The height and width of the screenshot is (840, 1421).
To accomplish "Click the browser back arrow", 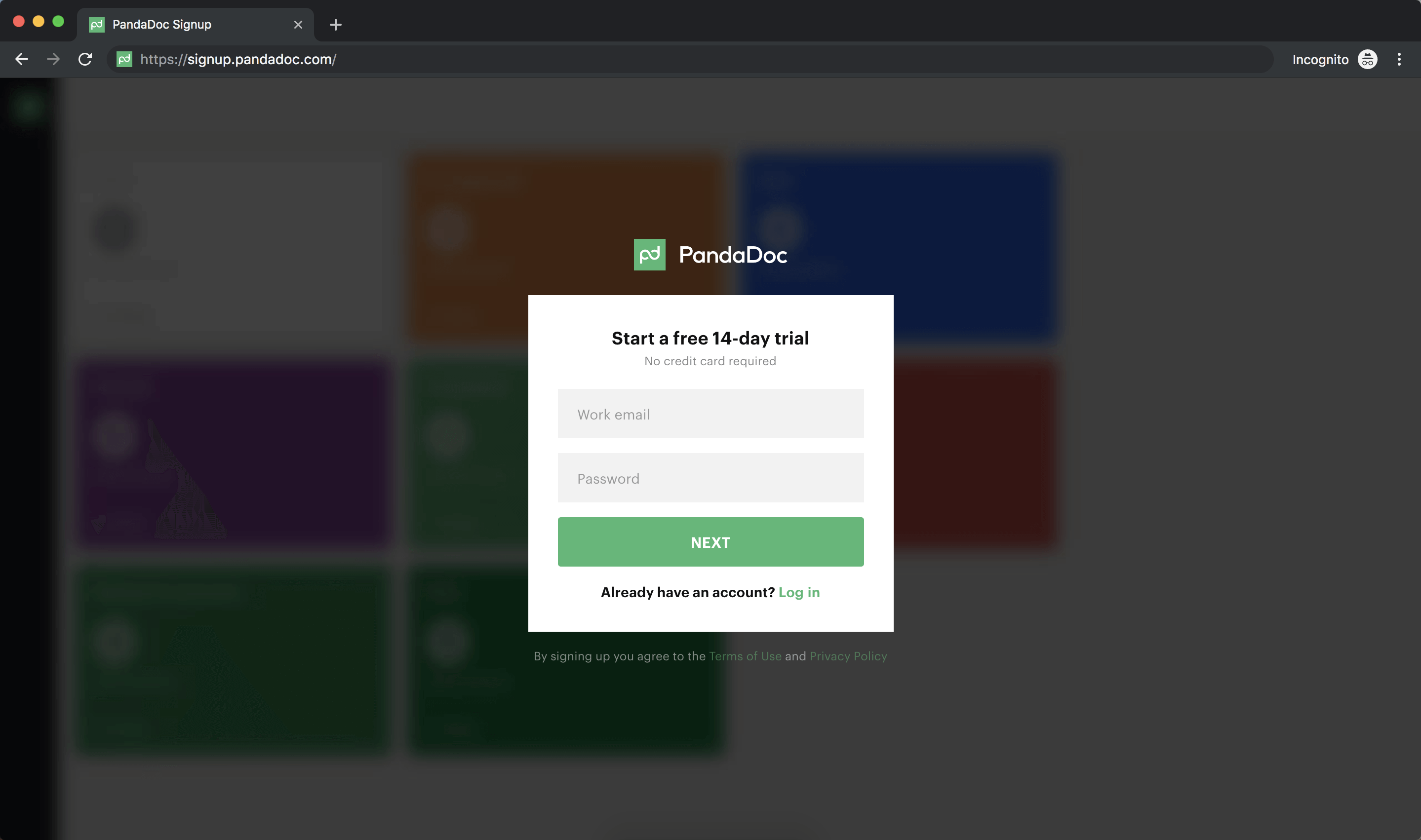I will 22,59.
